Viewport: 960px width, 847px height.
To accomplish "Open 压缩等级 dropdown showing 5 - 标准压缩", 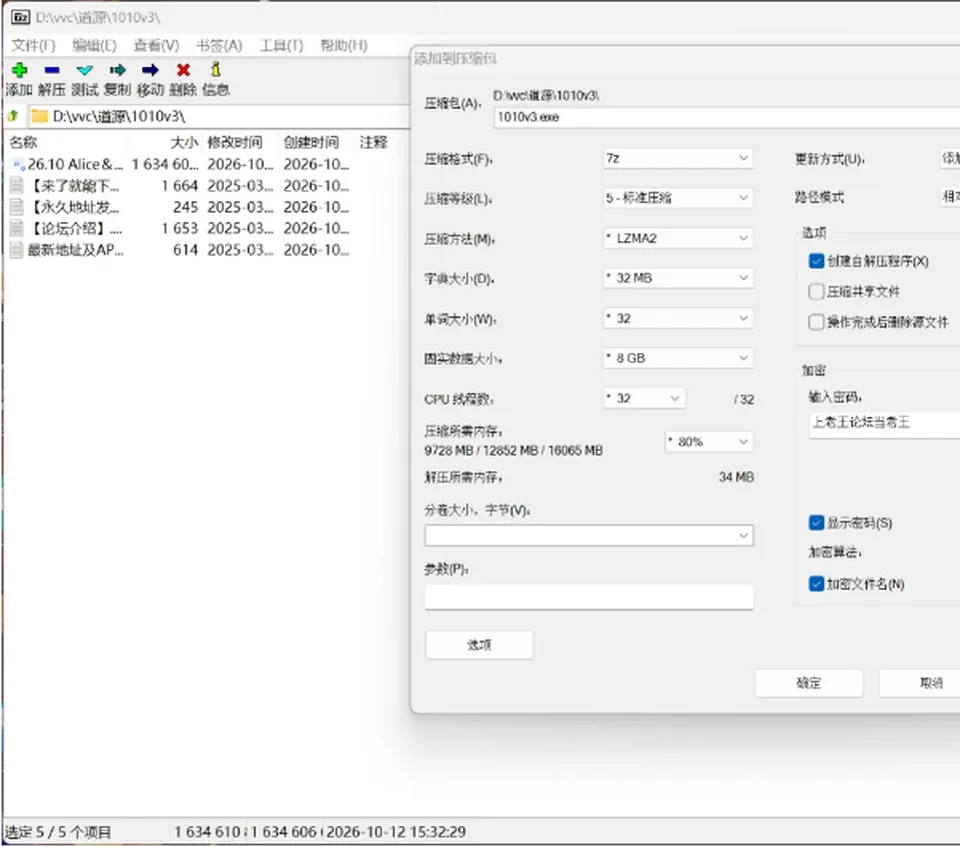I will click(x=678, y=198).
